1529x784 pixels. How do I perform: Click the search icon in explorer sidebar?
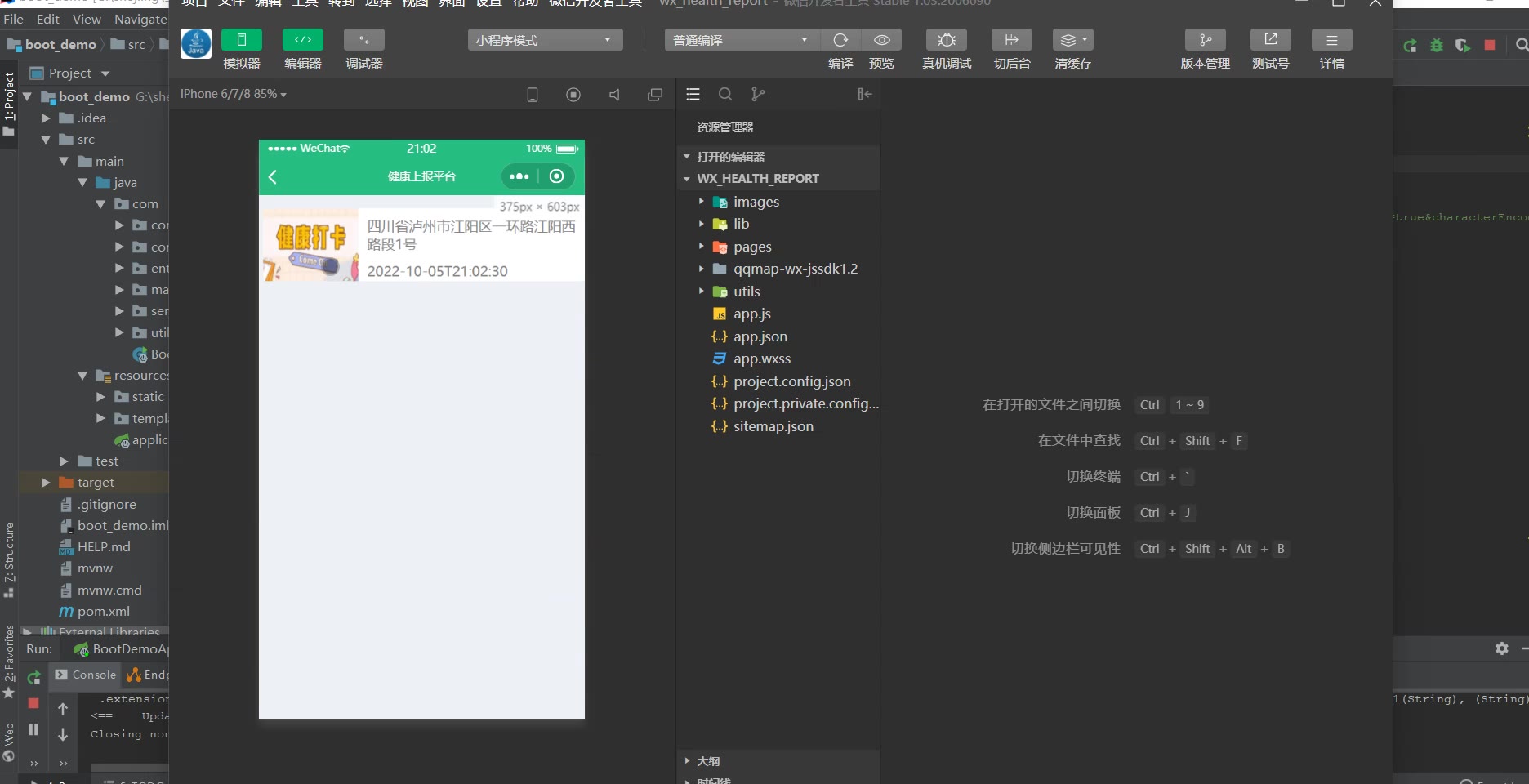pos(725,95)
